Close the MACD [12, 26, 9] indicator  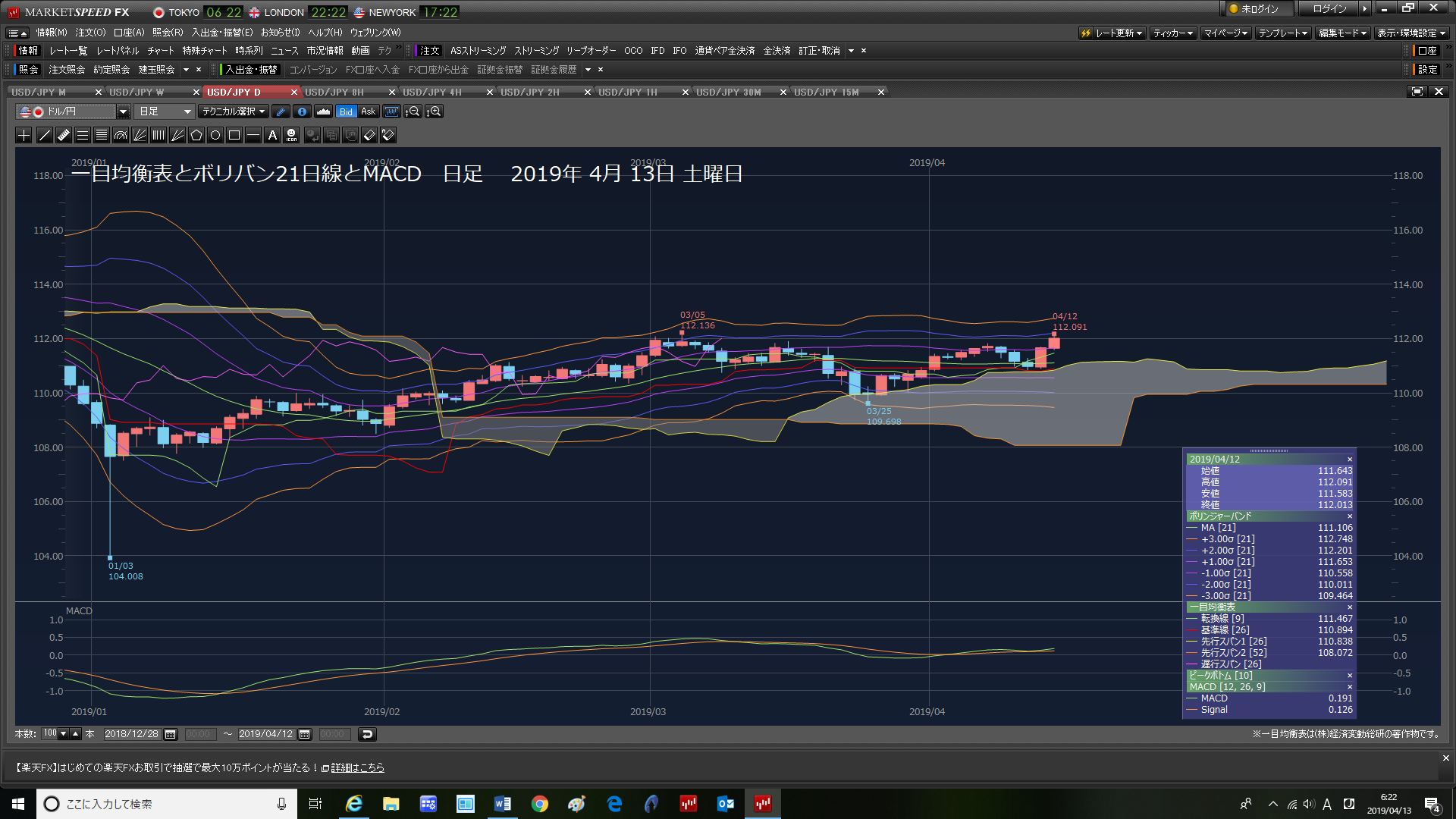pyautogui.click(x=1349, y=687)
